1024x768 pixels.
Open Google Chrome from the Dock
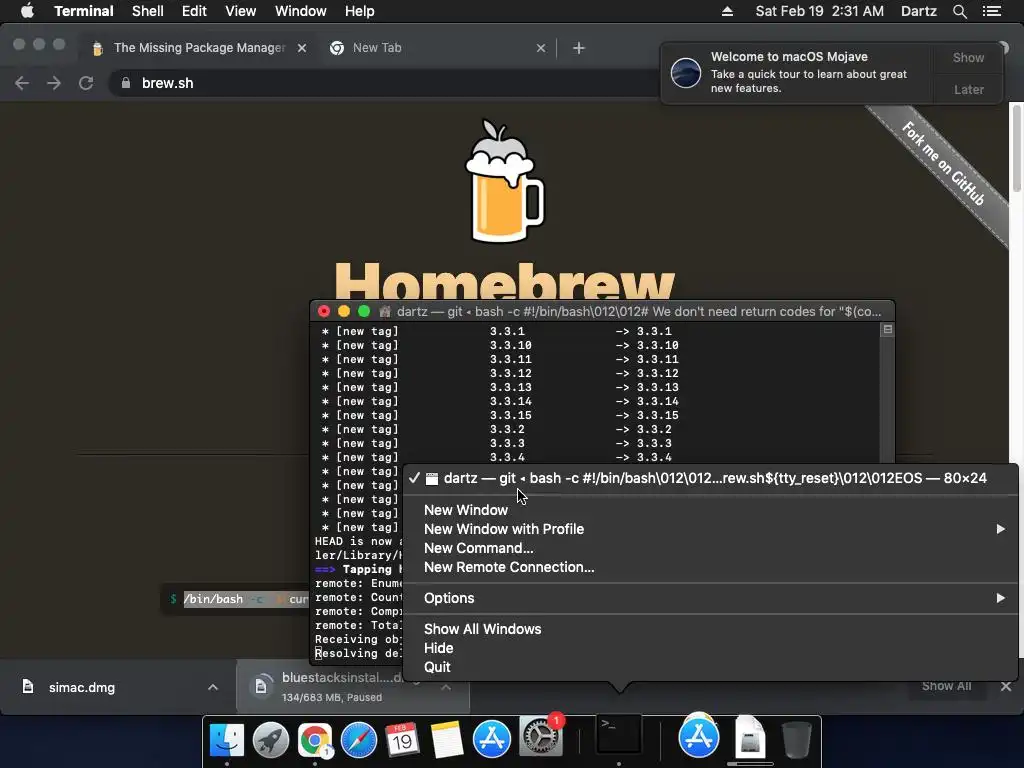(315, 739)
